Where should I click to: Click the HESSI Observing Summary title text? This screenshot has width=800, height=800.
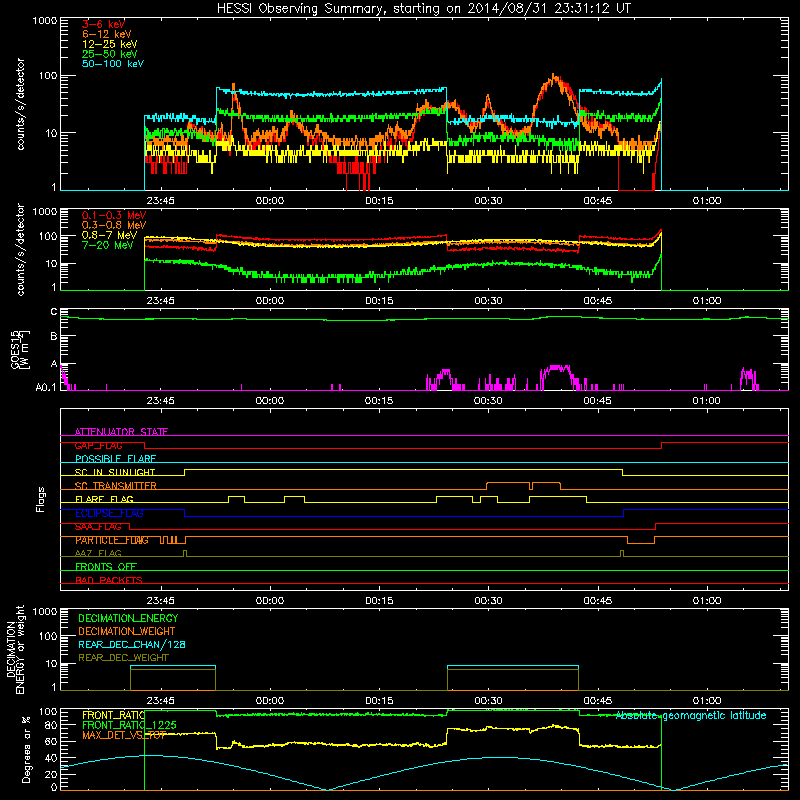(x=423, y=9)
